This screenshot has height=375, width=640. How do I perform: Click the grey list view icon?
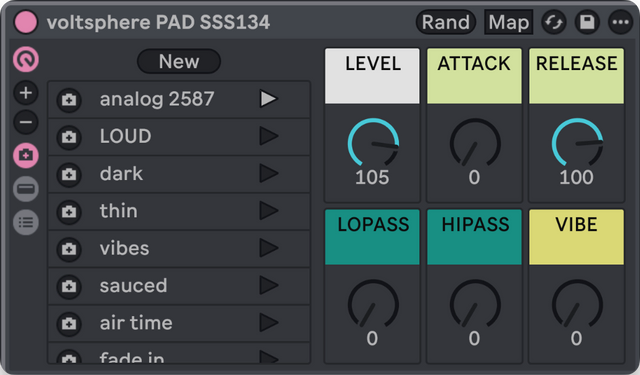[26, 222]
